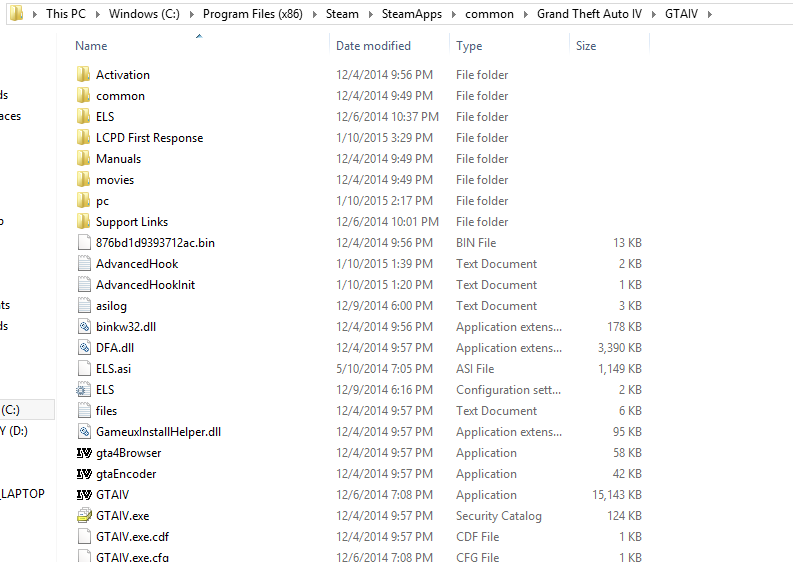Image resolution: width=793 pixels, height=573 pixels.
Task: Click the ASI File type cell
Action: point(475,369)
